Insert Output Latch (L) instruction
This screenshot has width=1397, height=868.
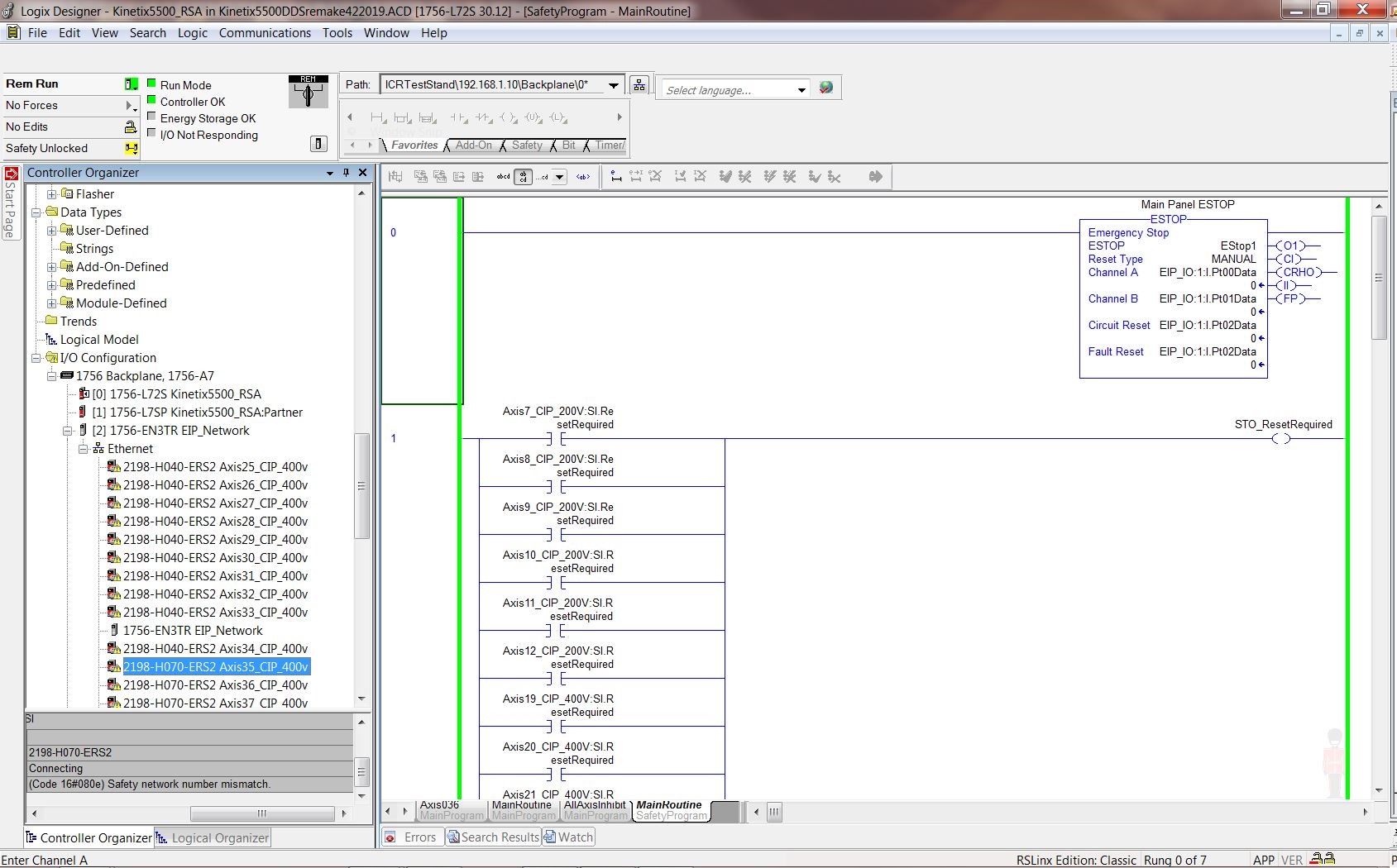pos(559,118)
